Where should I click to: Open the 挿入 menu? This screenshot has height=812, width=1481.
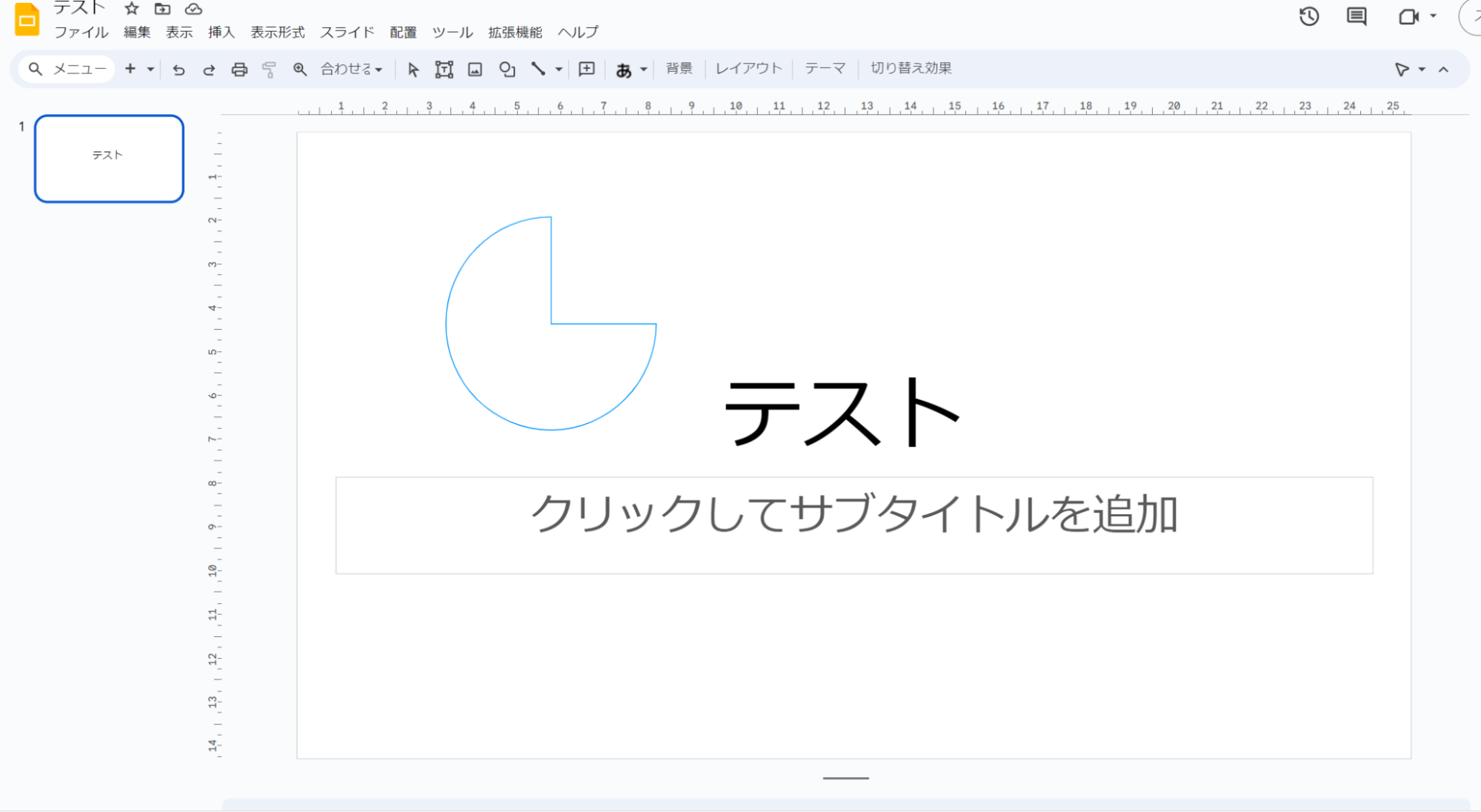coord(221,33)
